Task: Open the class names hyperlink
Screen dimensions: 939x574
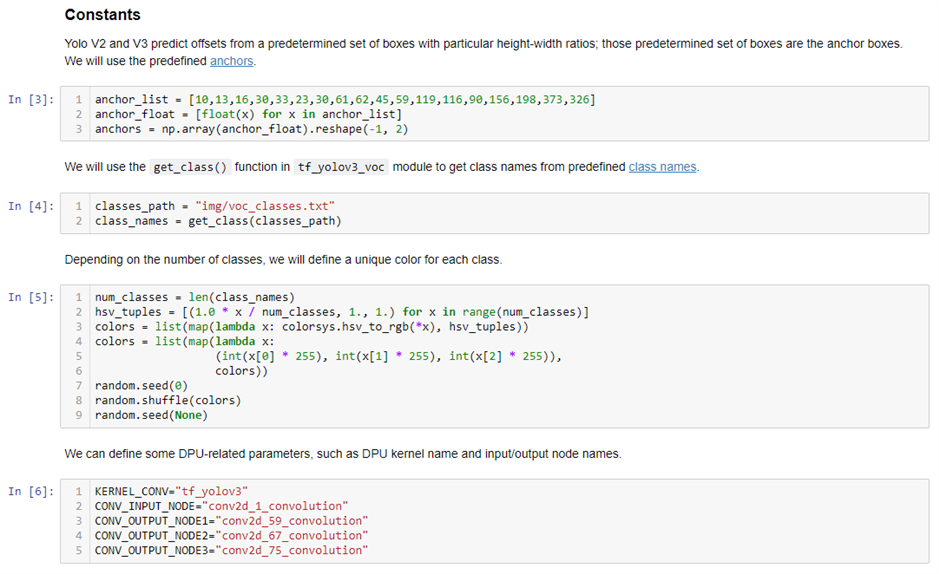Action: click(662, 167)
